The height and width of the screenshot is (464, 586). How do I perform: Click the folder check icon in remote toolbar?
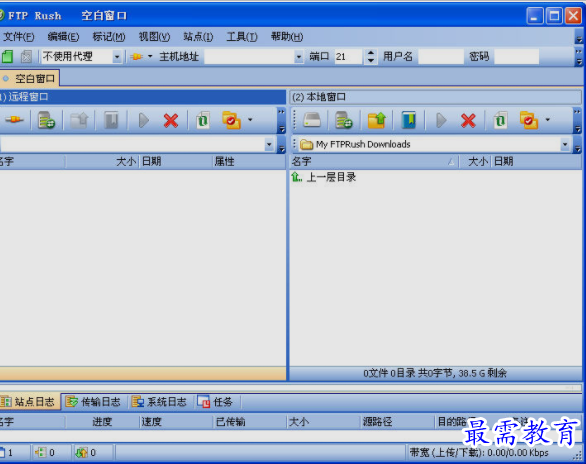(231, 120)
